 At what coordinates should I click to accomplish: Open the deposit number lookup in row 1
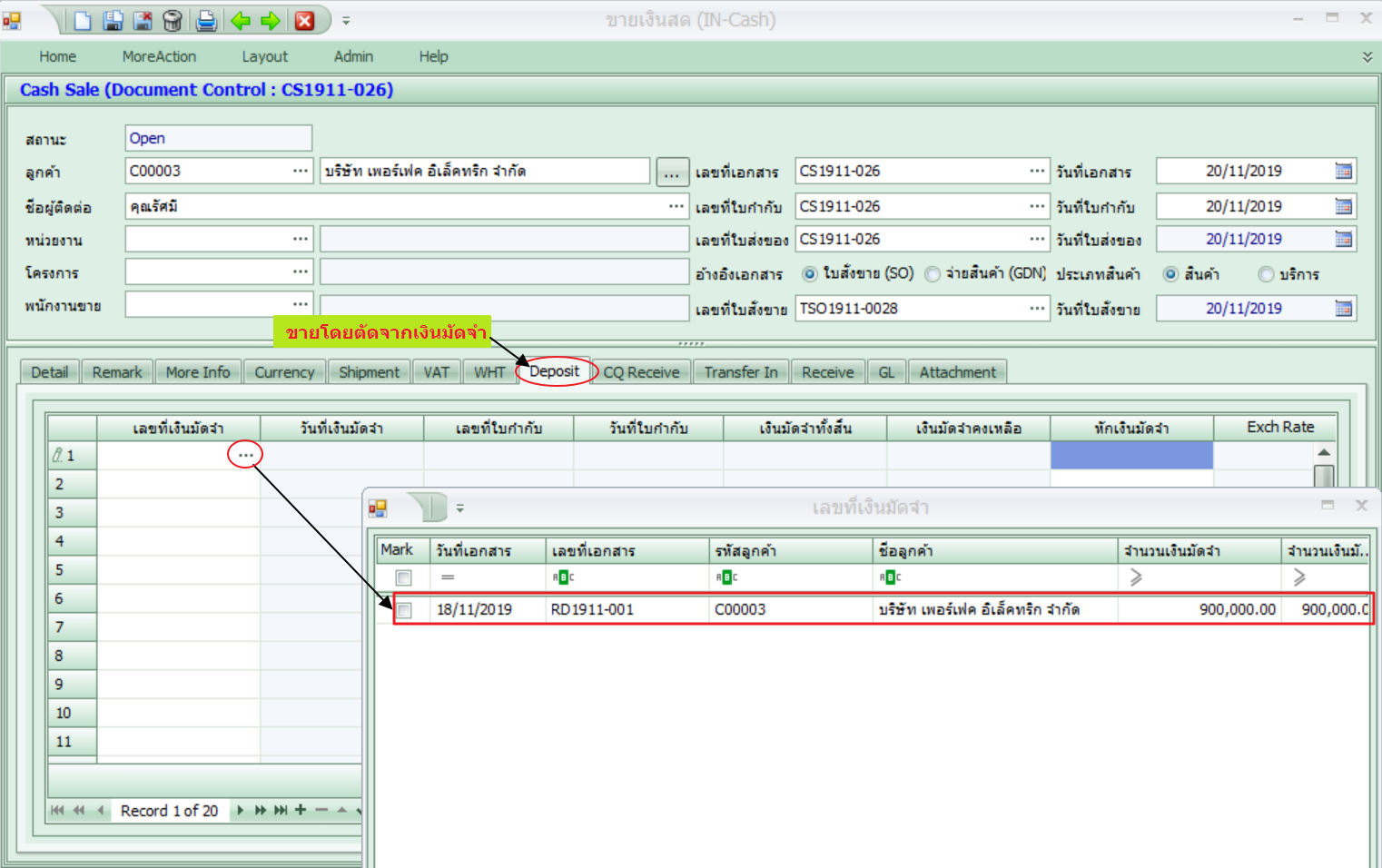click(x=245, y=455)
